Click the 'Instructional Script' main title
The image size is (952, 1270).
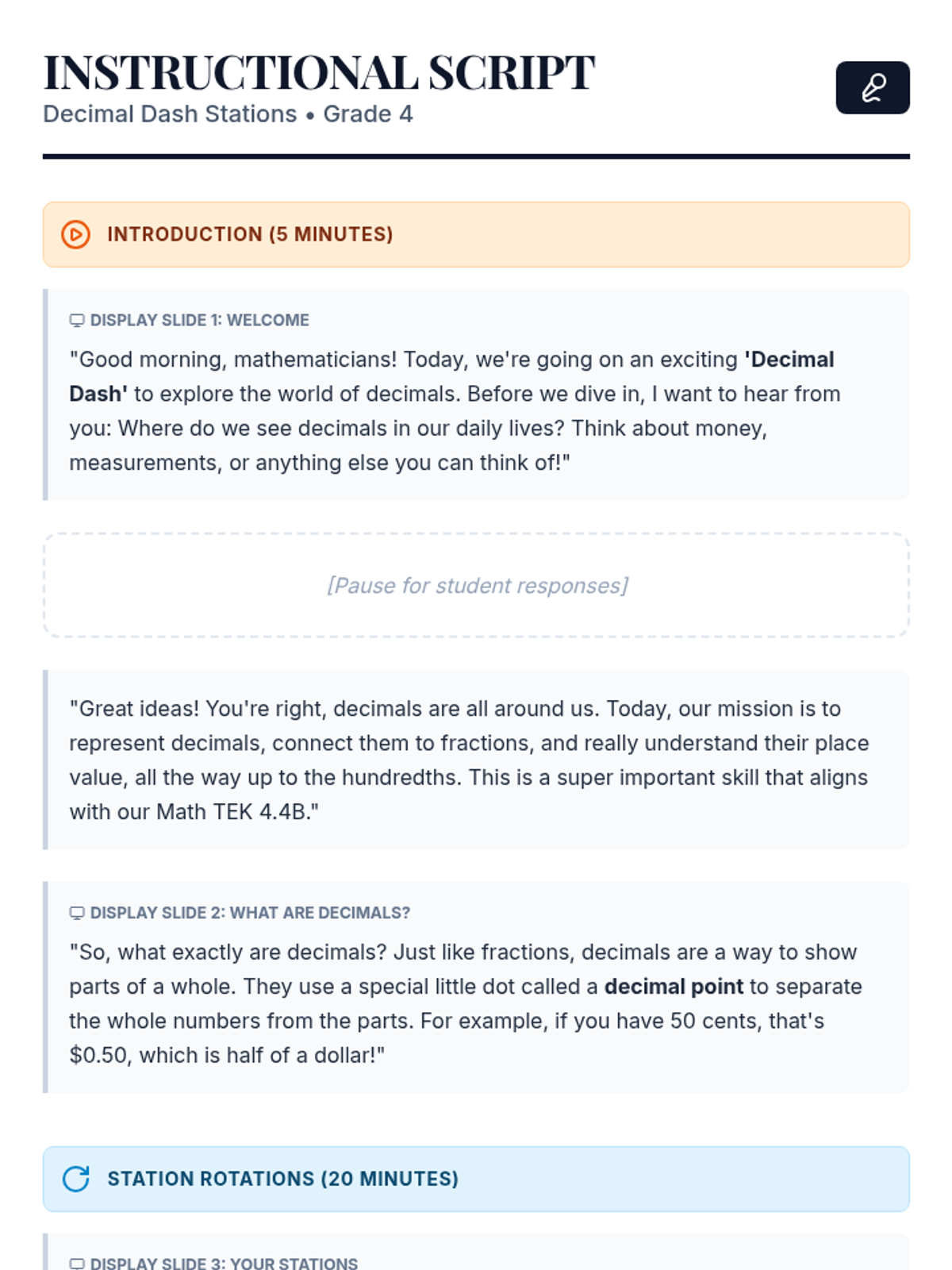(319, 73)
